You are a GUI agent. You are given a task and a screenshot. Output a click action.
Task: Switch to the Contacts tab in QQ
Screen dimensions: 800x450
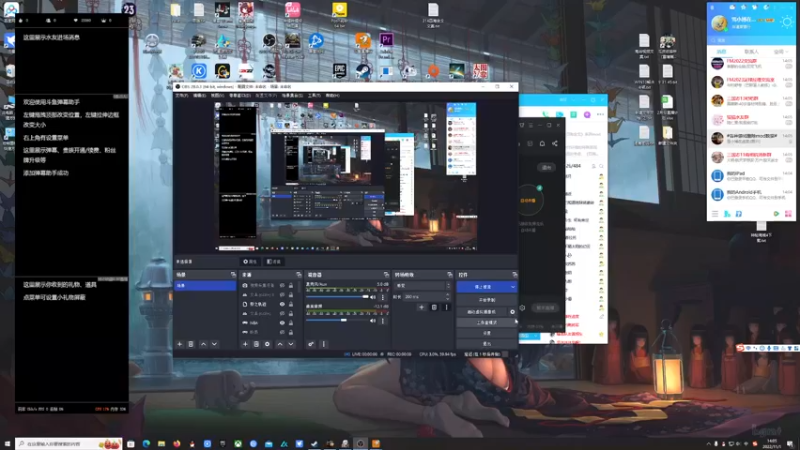point(752,52)
